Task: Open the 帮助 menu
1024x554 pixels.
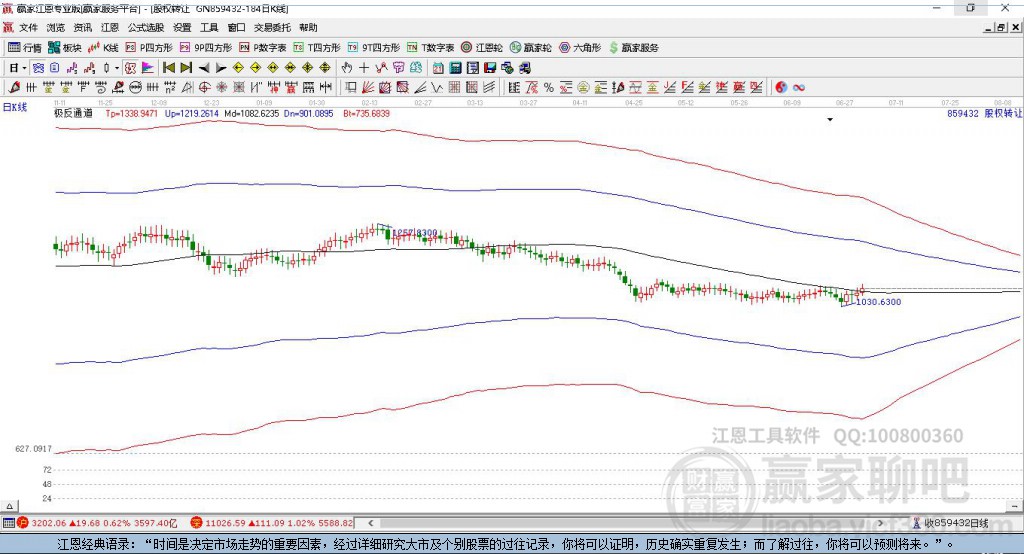Action: click(x=308, y=27)
